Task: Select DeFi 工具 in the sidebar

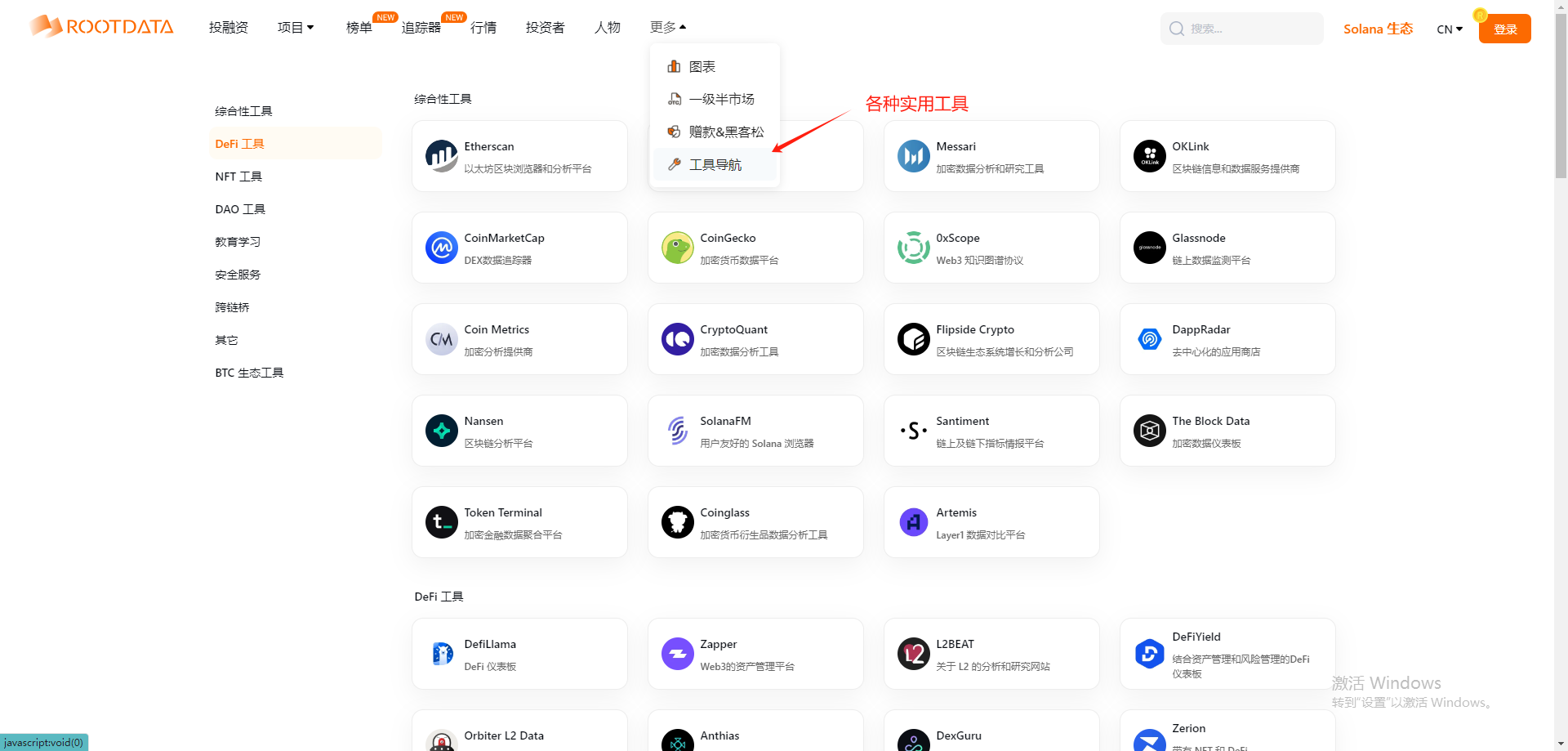Action: [295, 144]
